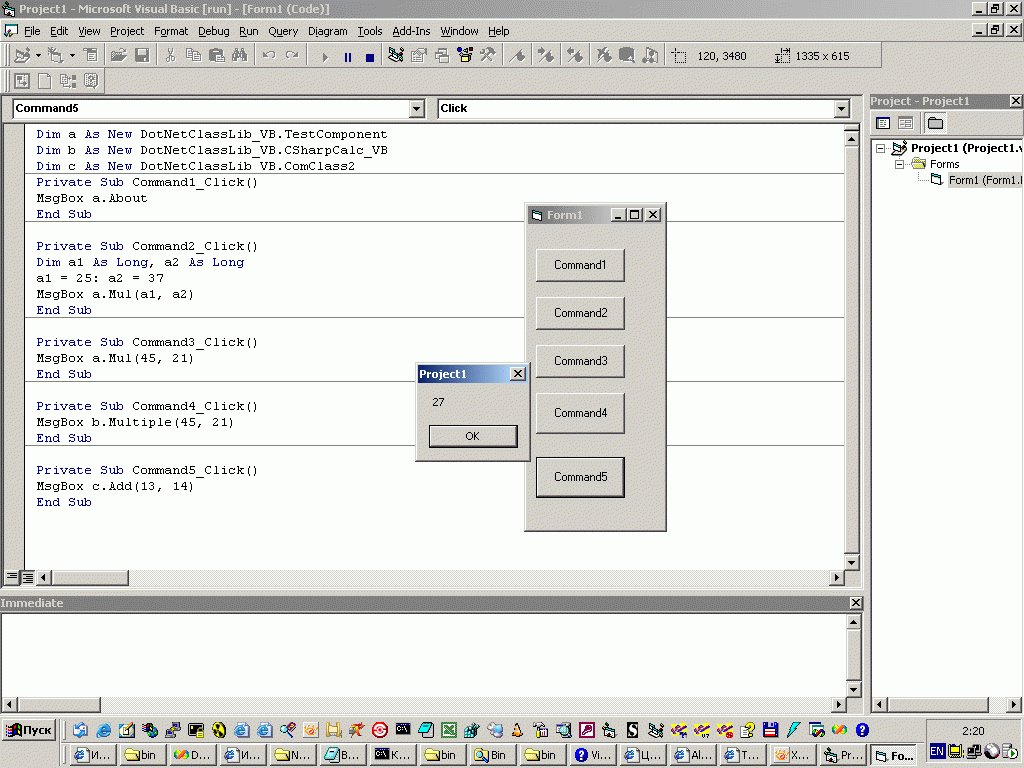Switch to Procedure View in code editor

pos(12,577)
